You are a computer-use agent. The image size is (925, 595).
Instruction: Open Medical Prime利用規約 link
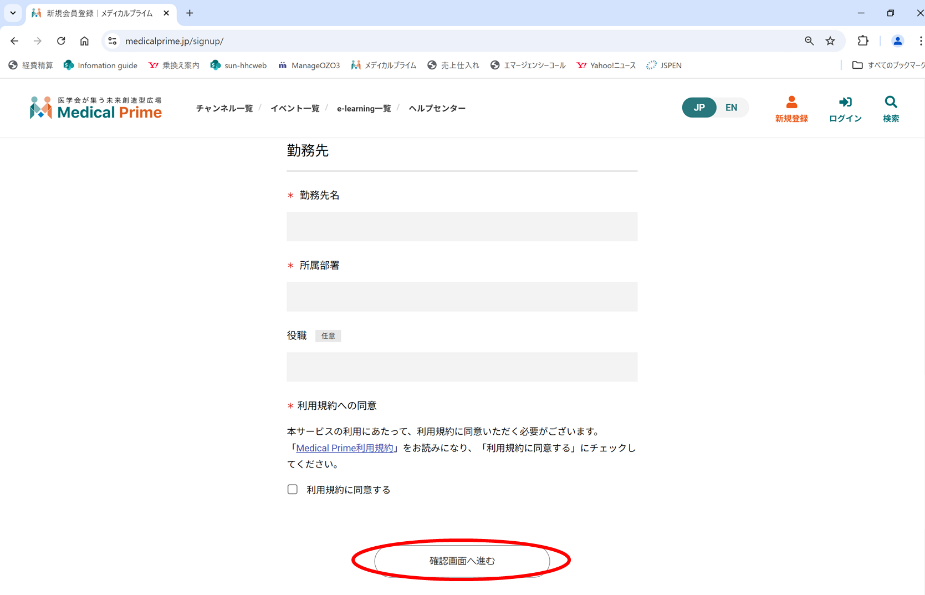click(344, 448)
